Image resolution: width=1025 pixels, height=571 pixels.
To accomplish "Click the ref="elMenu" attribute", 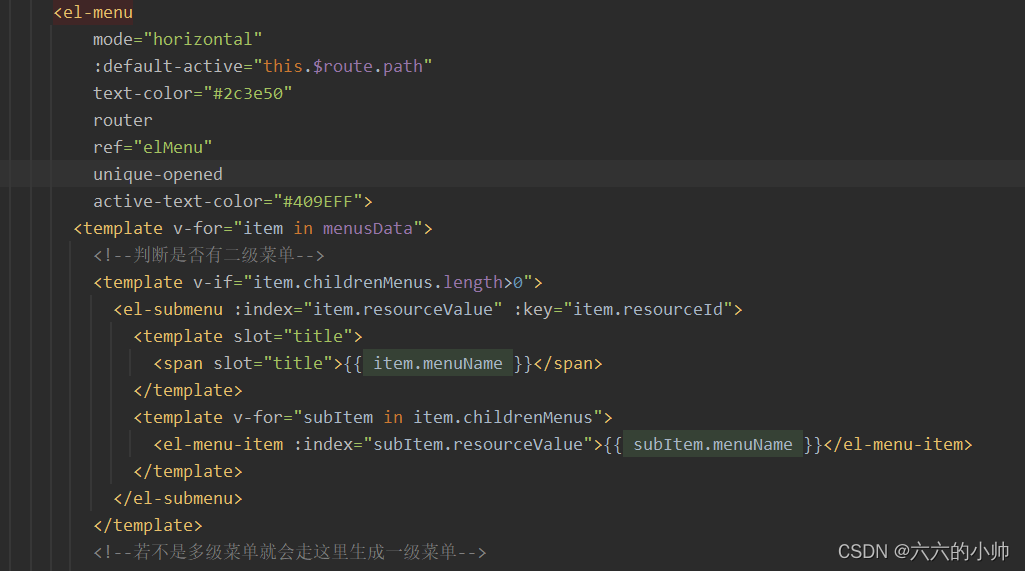I will tap(152, 147).
